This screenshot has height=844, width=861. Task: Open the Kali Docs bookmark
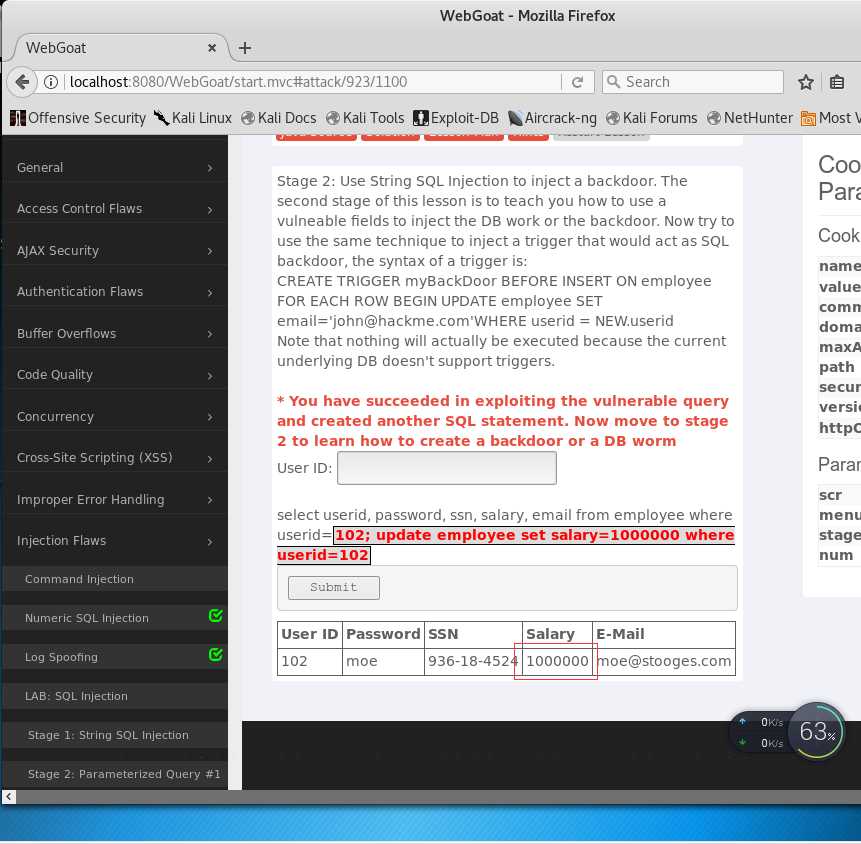click(279, 118)
